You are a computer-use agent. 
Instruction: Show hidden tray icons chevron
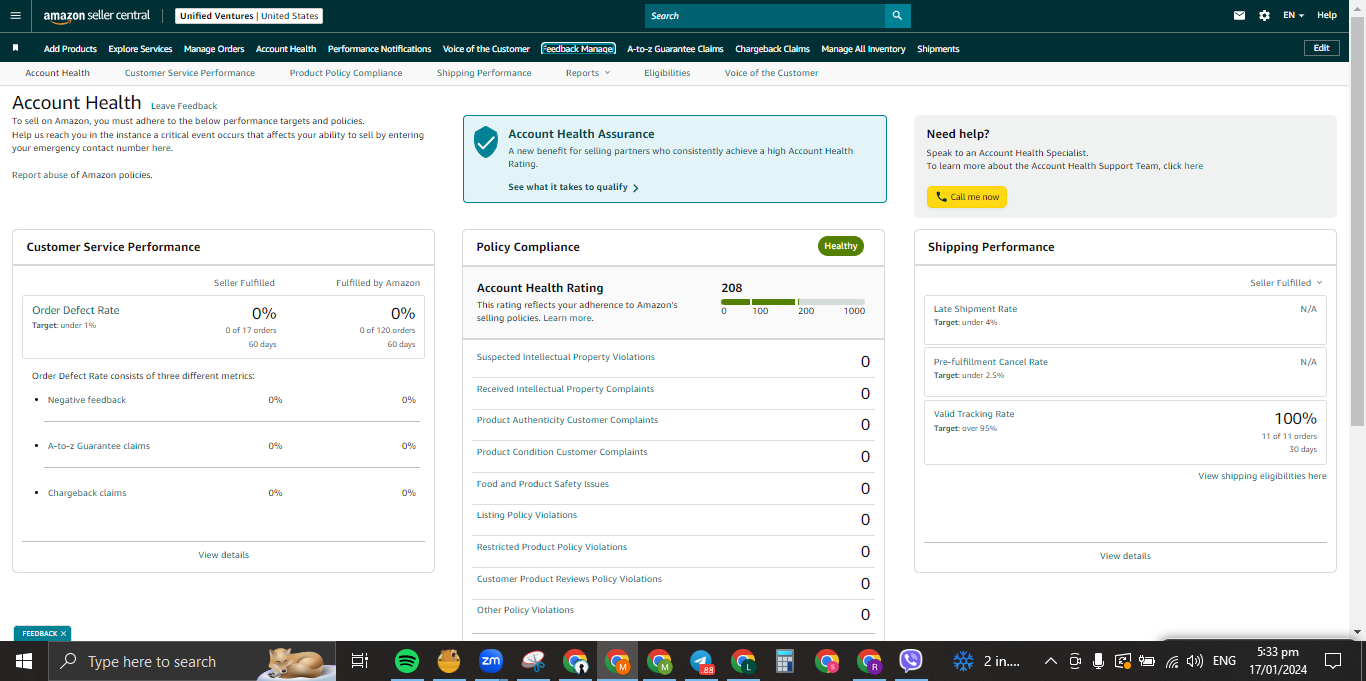tap(1050, 661)
